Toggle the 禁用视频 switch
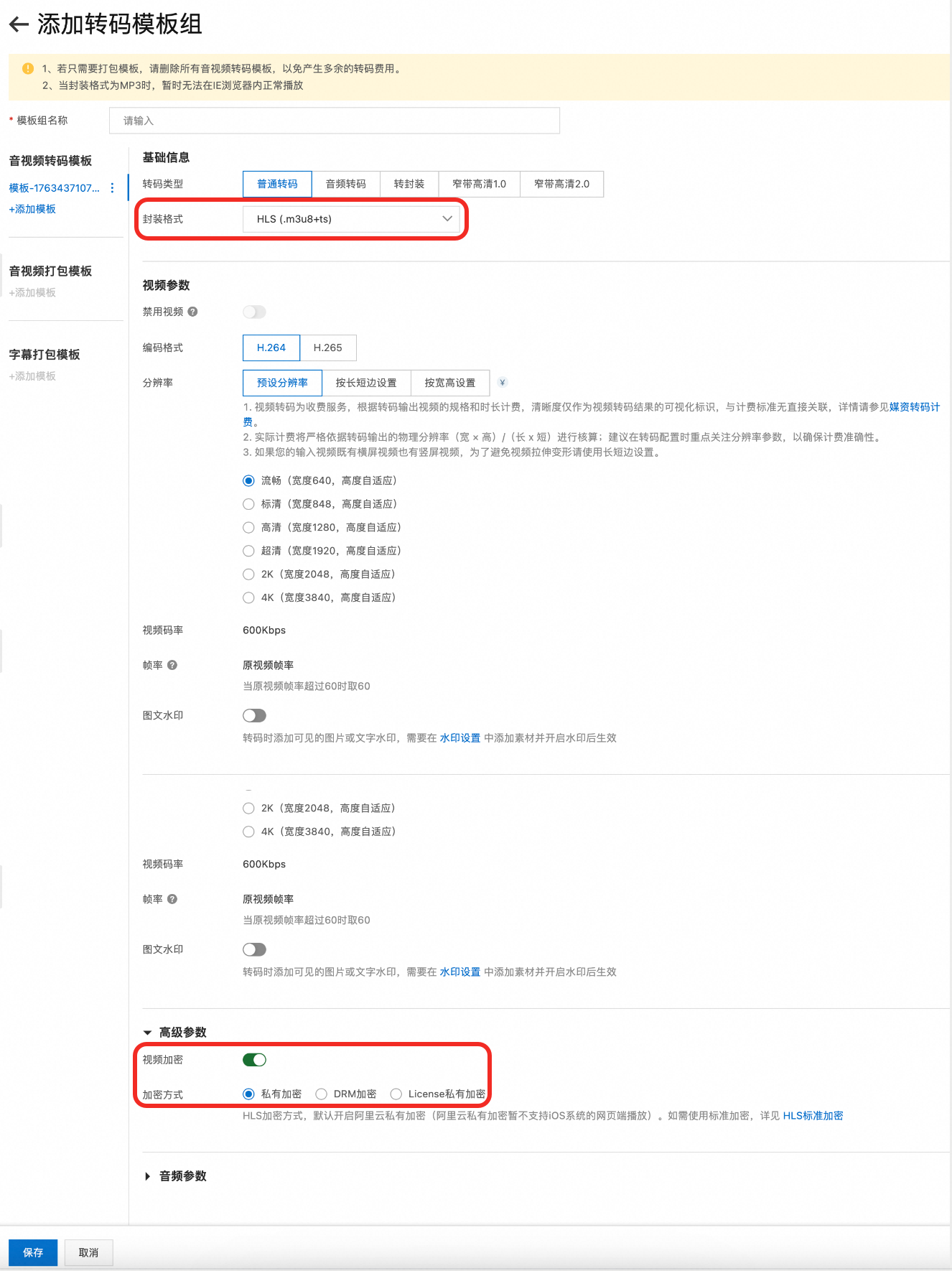 tap(254, 312)
